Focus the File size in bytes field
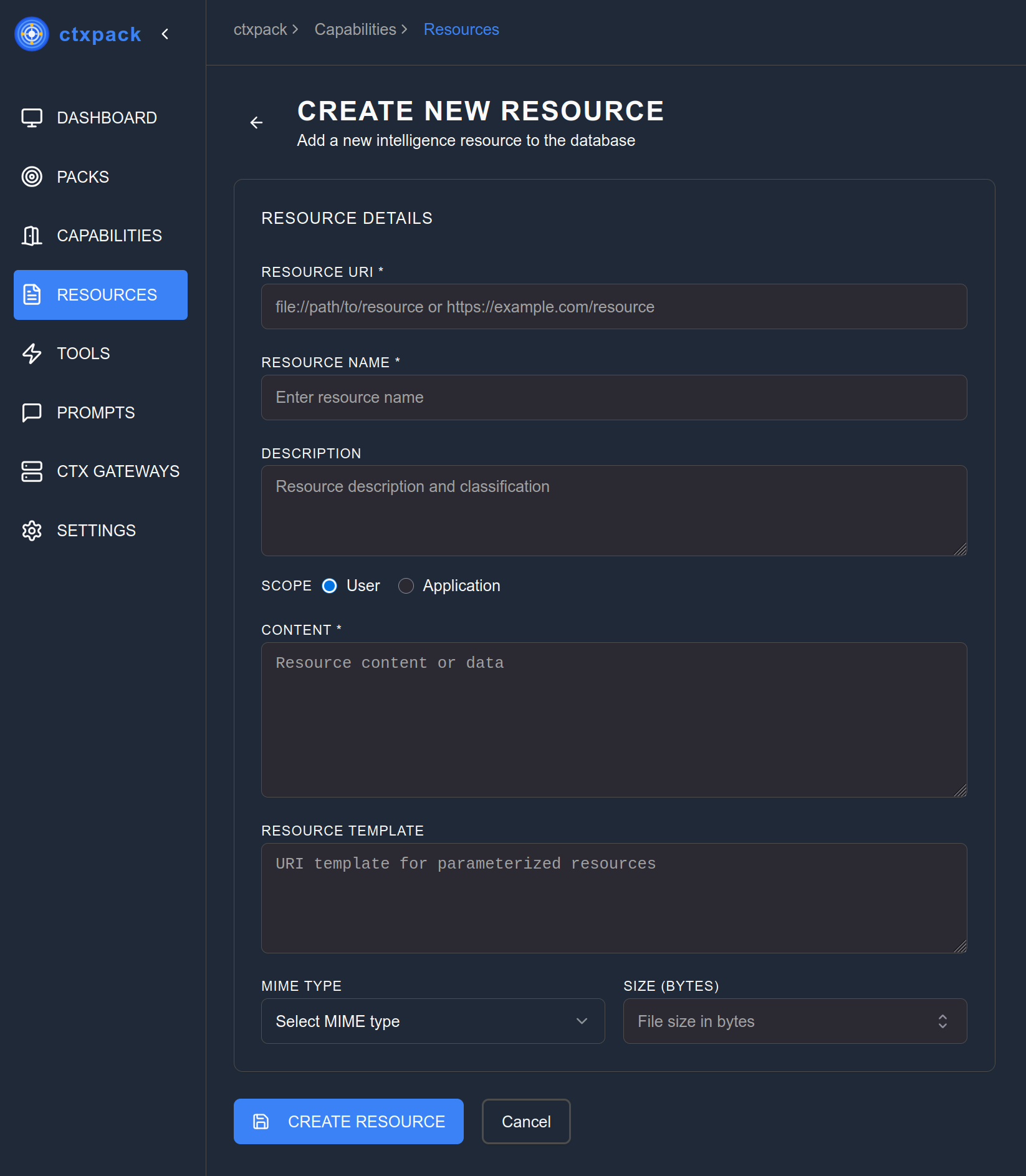The height and width of the screenshot is (1176, 1026). pos(795,1021)
